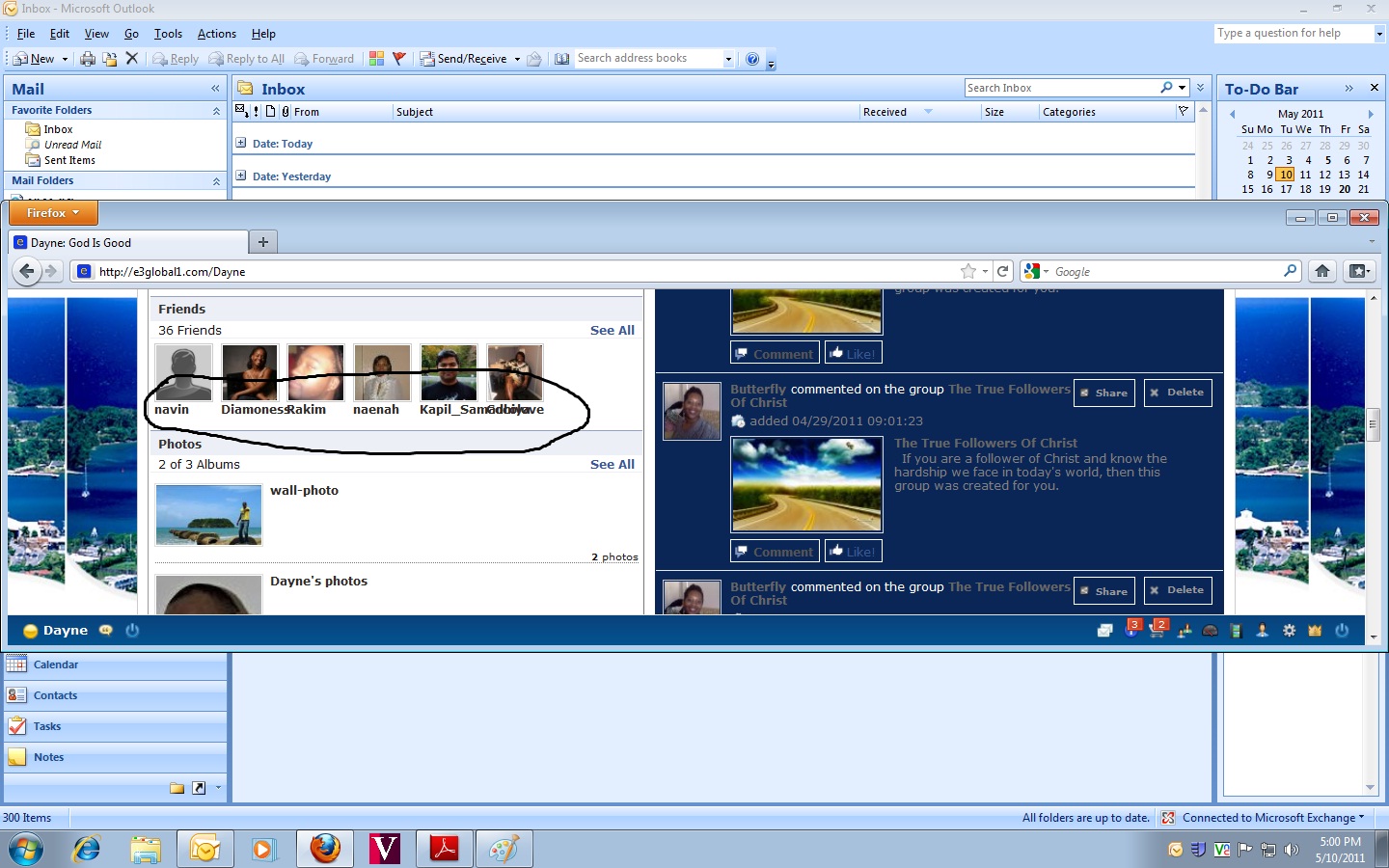
Task: Open the Firefox menu dropdown
Action: click(53, 213)
